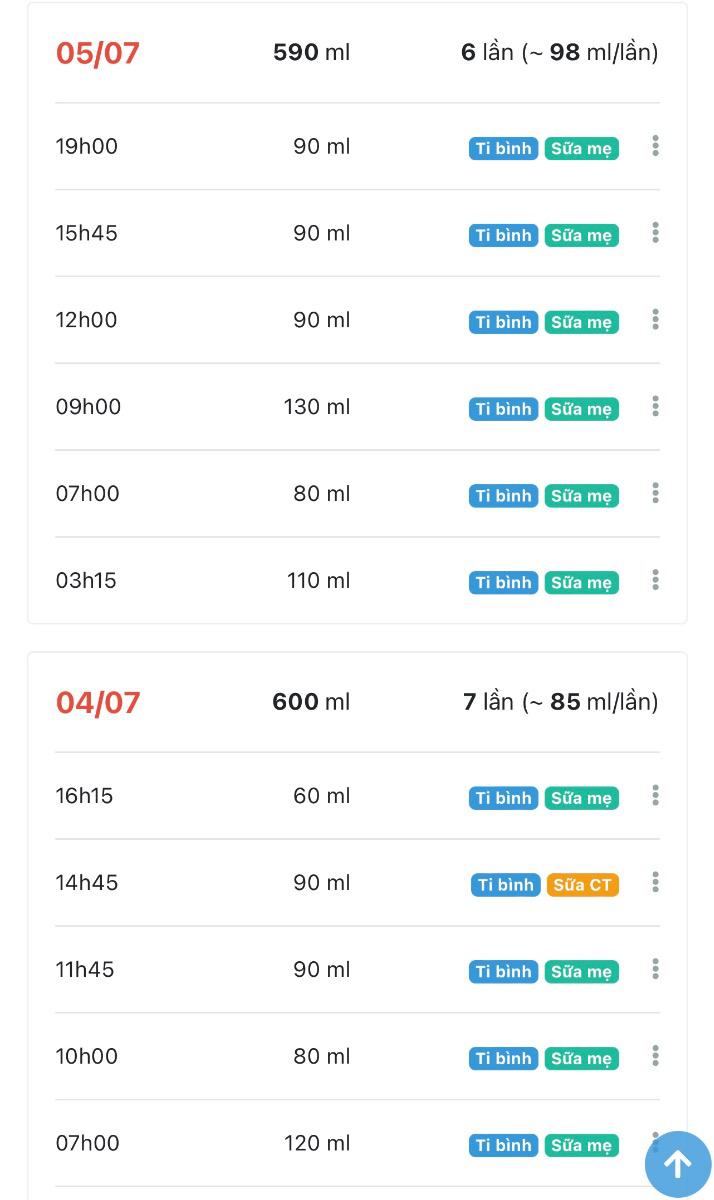Open kebab menu for 10h00 80 ml entry
The image size is (714, 1200).
[x=655, y=1056]
